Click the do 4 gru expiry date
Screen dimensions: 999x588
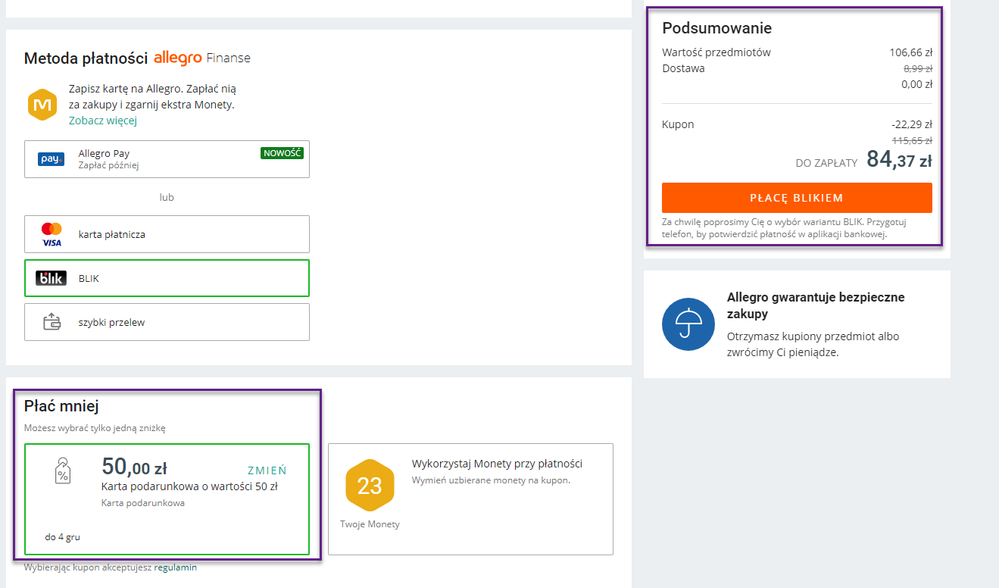click(x=62, y=537)
